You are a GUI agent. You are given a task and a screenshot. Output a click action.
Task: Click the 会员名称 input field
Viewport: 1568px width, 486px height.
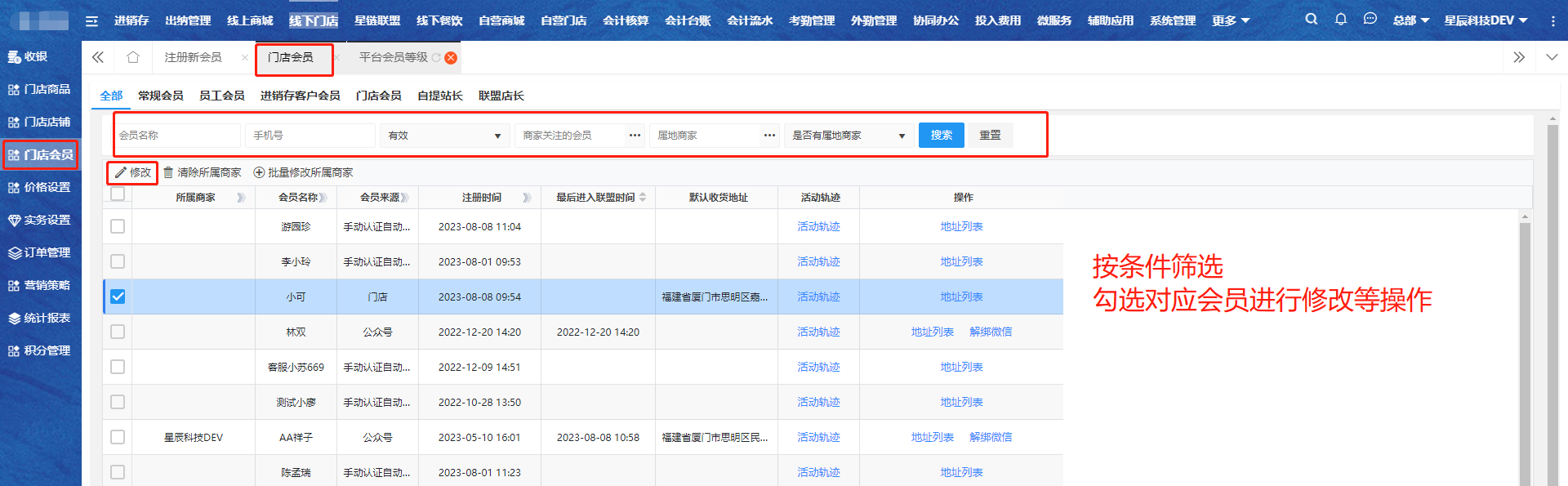click(177, 136)
